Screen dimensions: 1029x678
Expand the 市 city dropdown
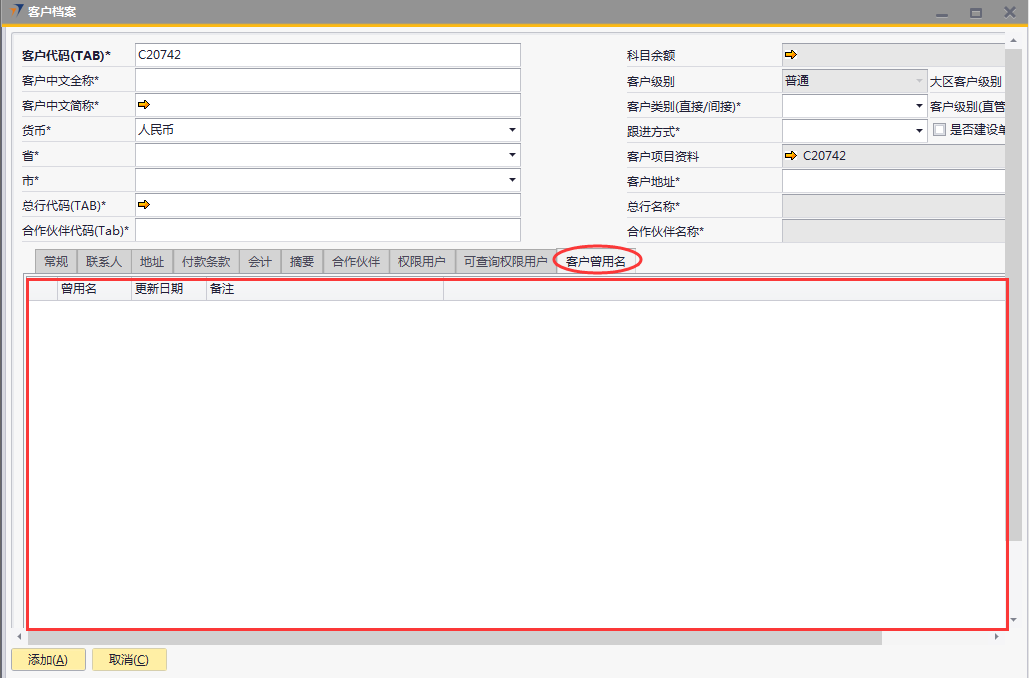[x=512, y=180]
